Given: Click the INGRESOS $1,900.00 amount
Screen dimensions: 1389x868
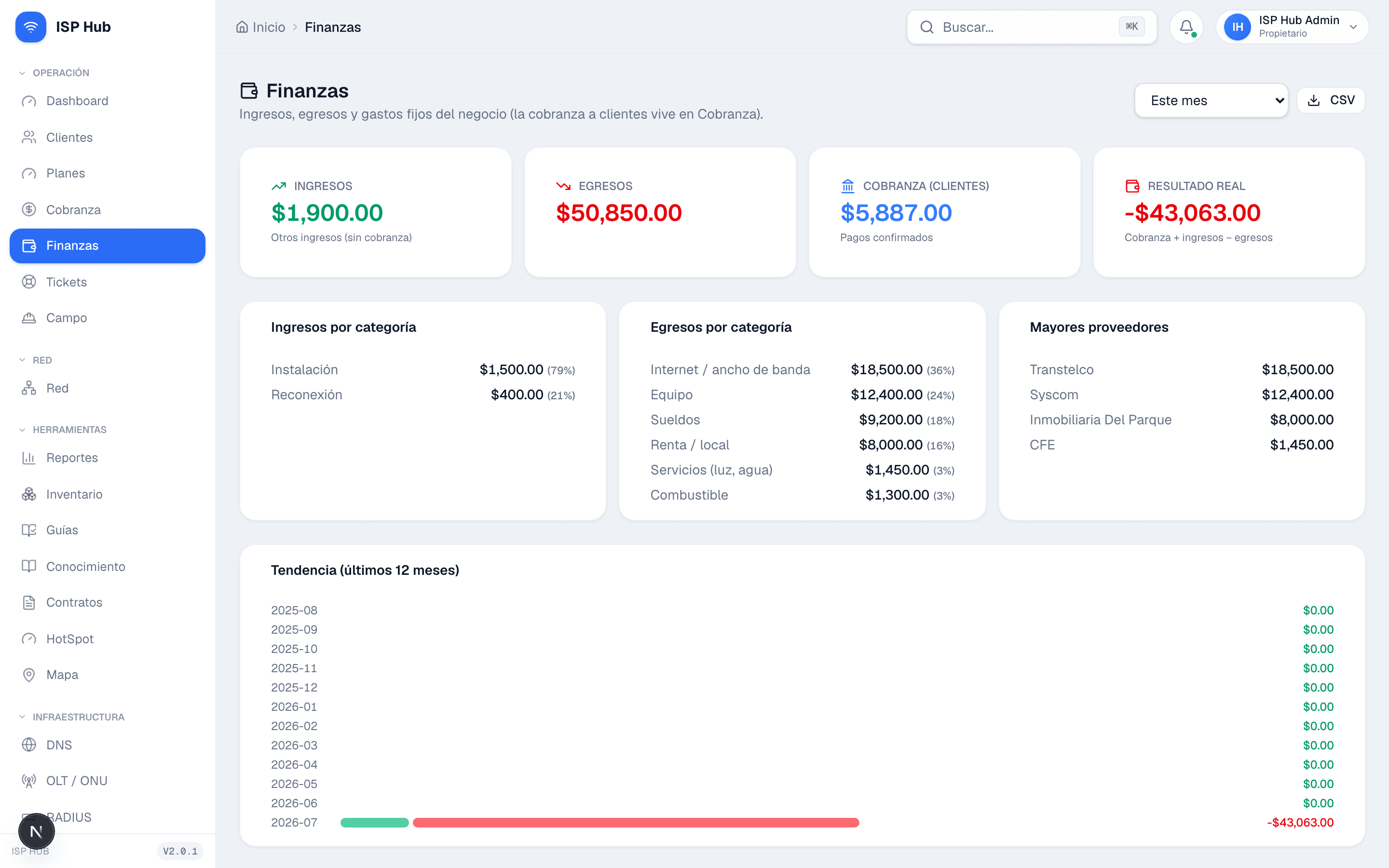Looking at the screenshot, I should (327, 213).
